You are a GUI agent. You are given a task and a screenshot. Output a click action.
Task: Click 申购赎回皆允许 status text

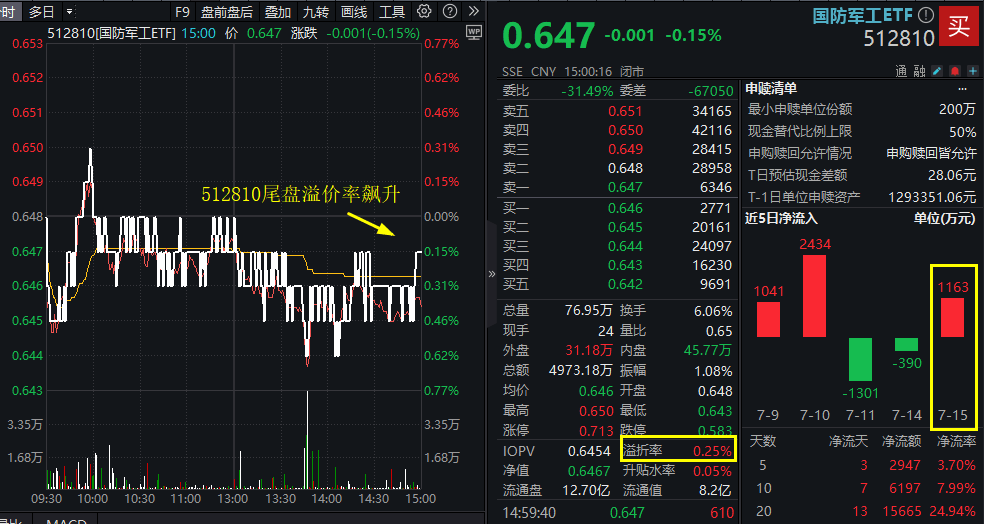click(931, 154)
